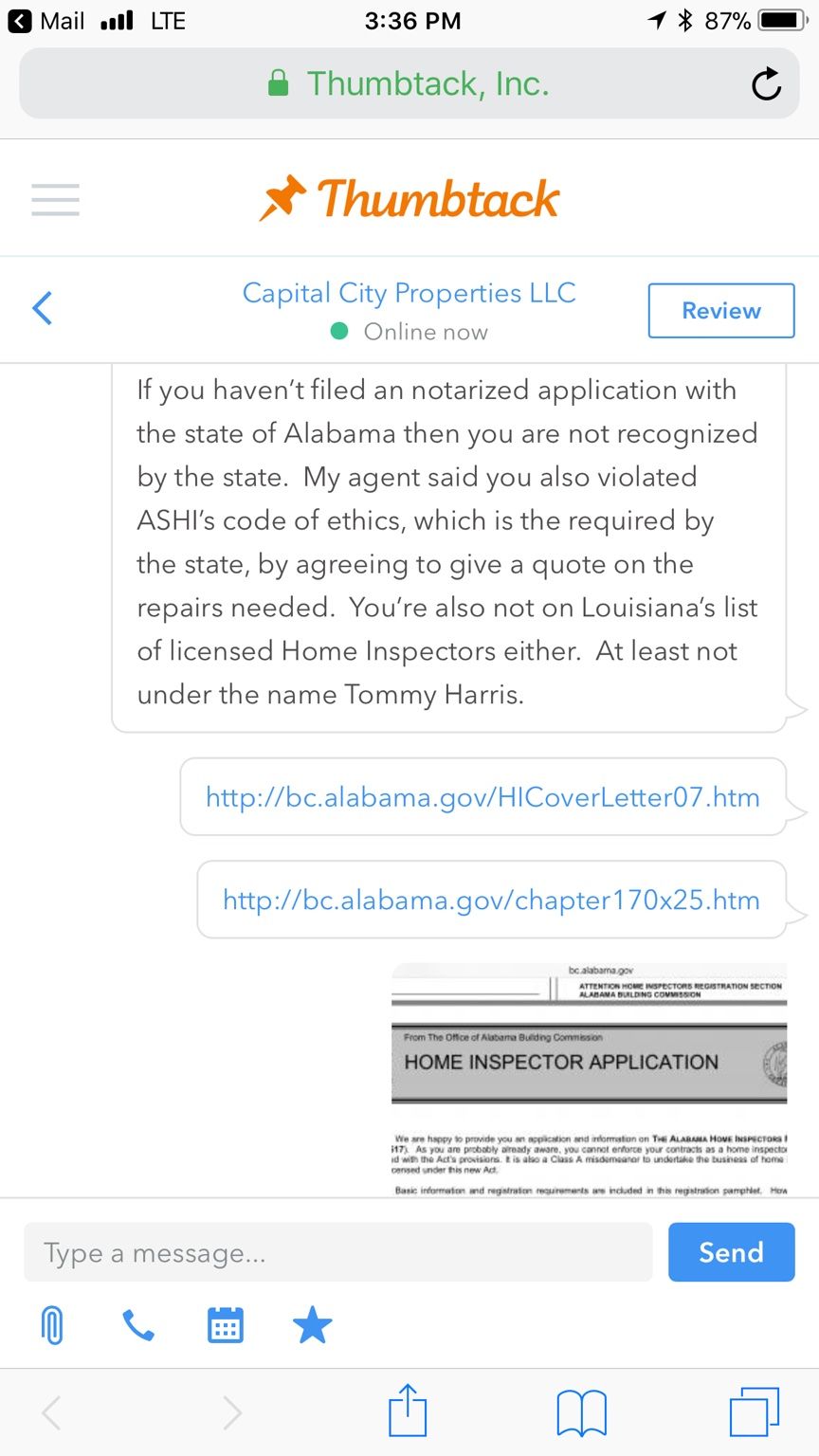Send the message
Viewport: 819px width, 1456px height.
pyautogui.click(x=731, y=1252)
